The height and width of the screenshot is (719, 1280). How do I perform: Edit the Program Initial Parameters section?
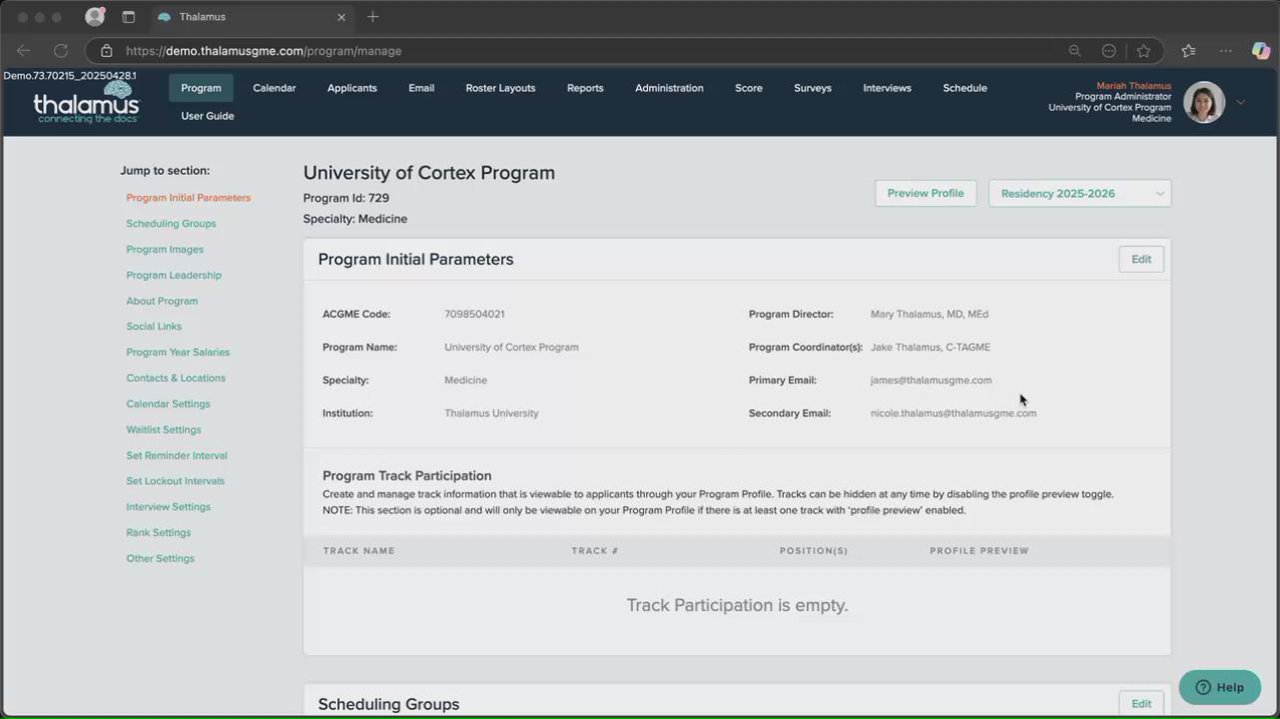(1141, 259)
